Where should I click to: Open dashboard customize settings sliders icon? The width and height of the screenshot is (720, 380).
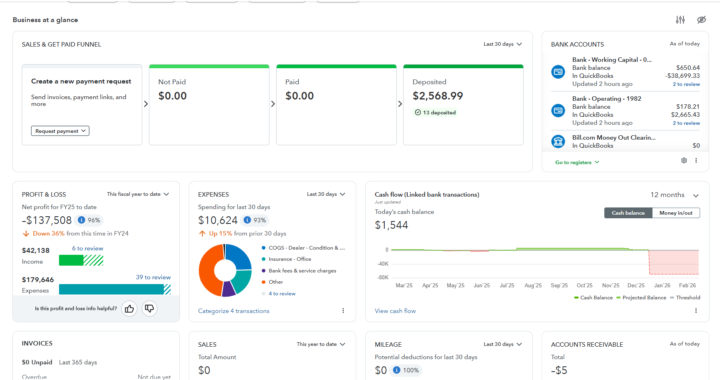tap(680, 20)
